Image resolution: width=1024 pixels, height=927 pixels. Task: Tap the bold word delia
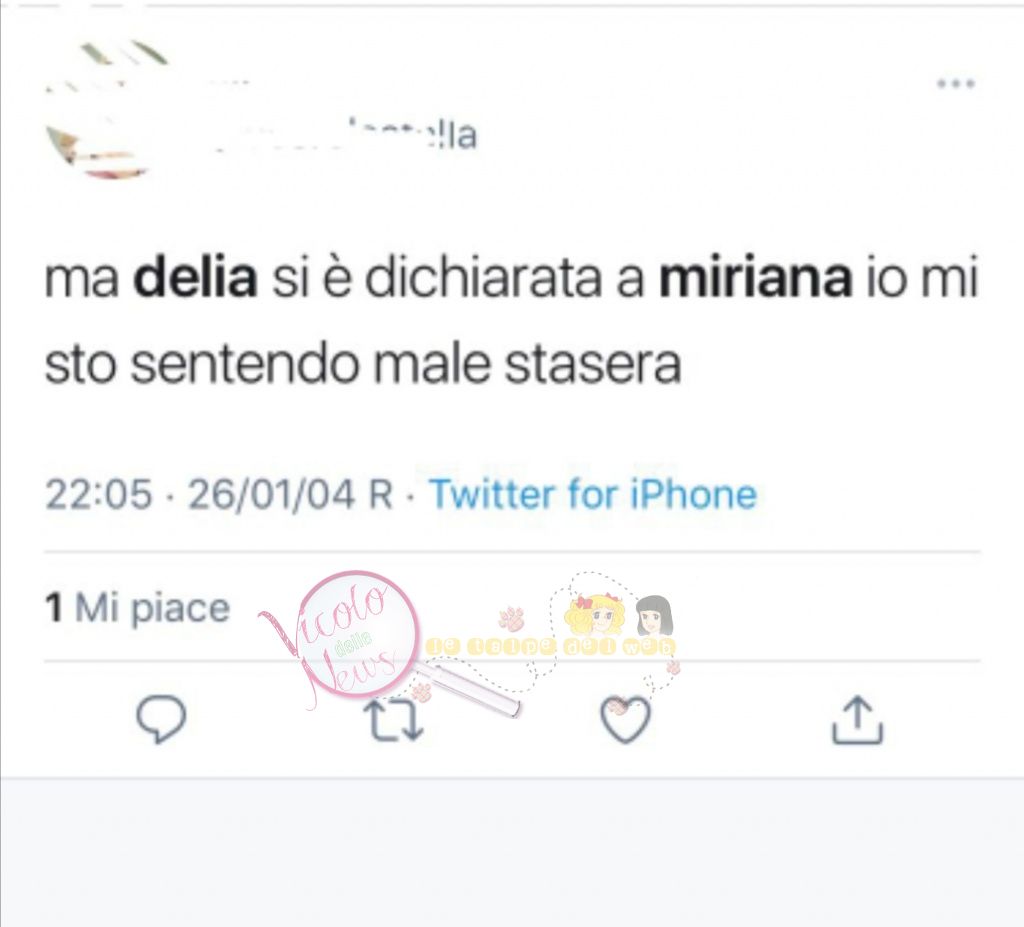pos(195,278)
